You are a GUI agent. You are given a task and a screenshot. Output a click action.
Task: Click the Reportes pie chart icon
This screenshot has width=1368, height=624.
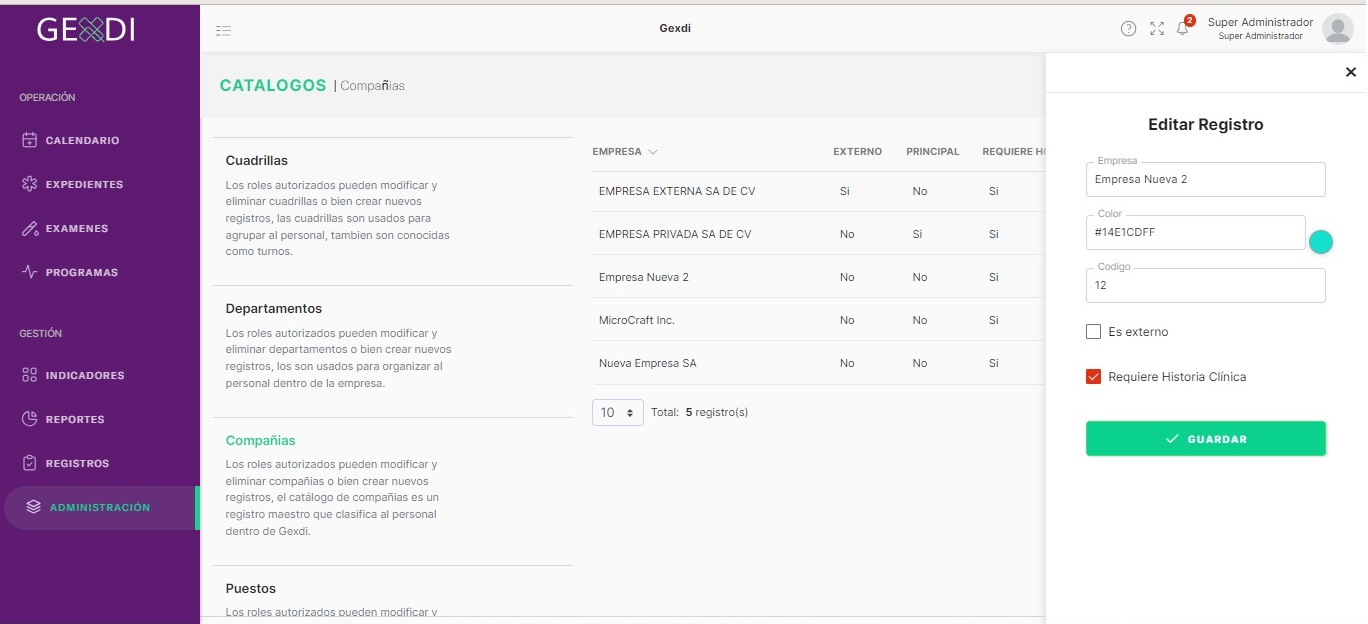tap(29, 419)
